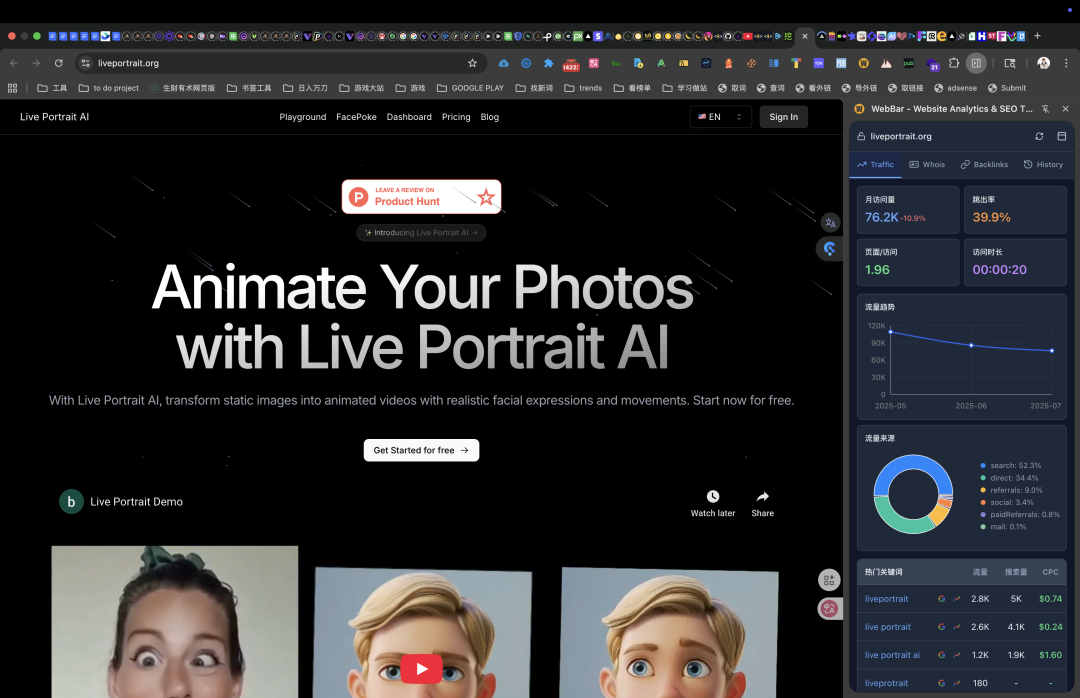Click the search legend color dot
The image size is (1080, 698).
click(x=983, y=466)
